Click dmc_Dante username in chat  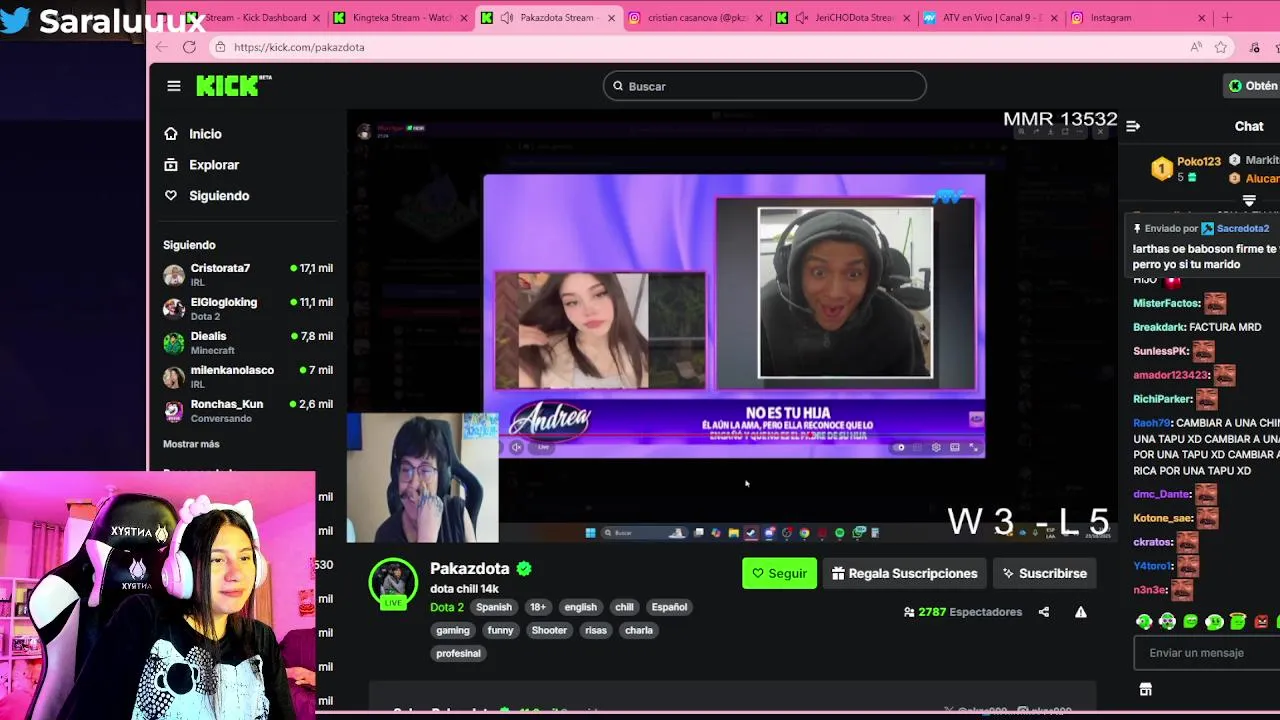(1162, 494)
